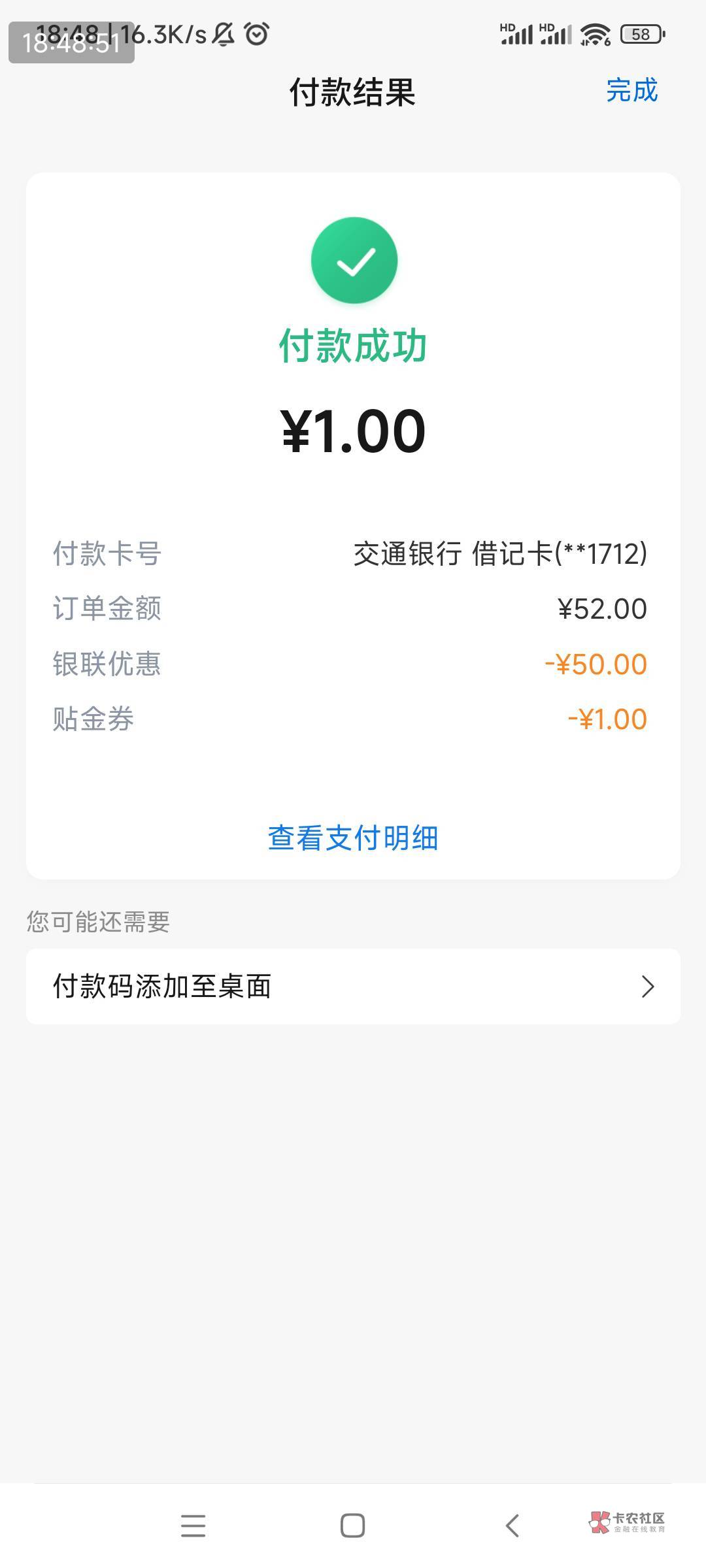Image resolution: width=706 pixels, height=1568 pixels.
Task: Tap the 付款成功 status text
Action: (353, 345)
